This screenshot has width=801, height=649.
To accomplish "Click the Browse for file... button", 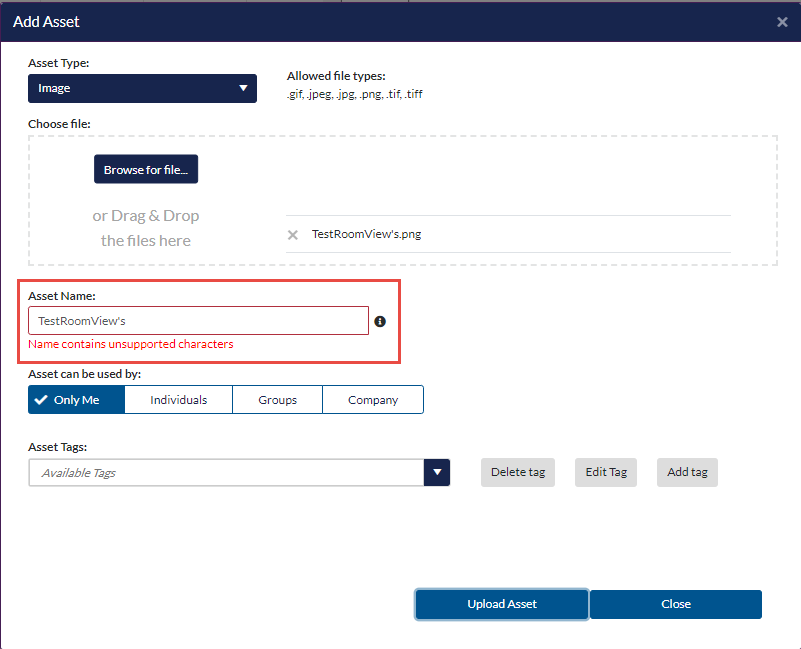I will [x=146, y=170].
